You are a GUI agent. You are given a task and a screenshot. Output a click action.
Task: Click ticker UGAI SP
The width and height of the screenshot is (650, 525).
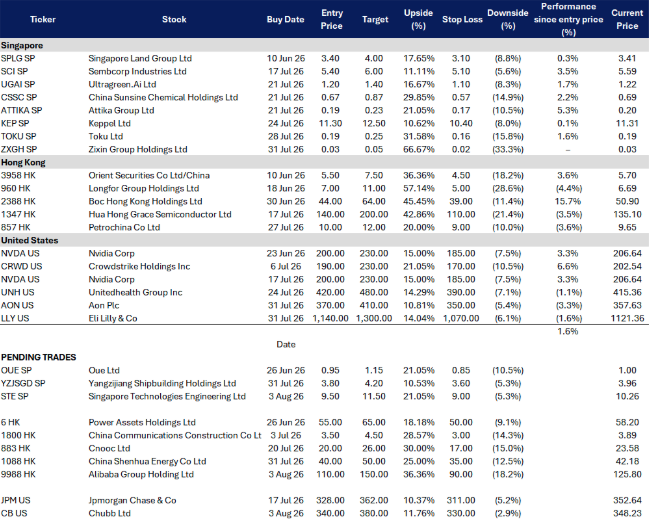pos(18,85)
